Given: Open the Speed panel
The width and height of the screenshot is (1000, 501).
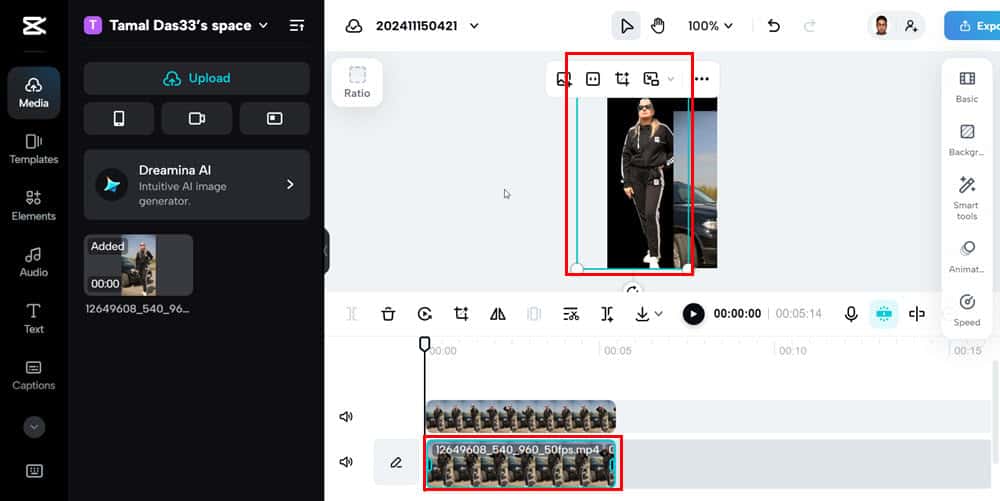Looking at the screenshot, I should tap(967, 310).
